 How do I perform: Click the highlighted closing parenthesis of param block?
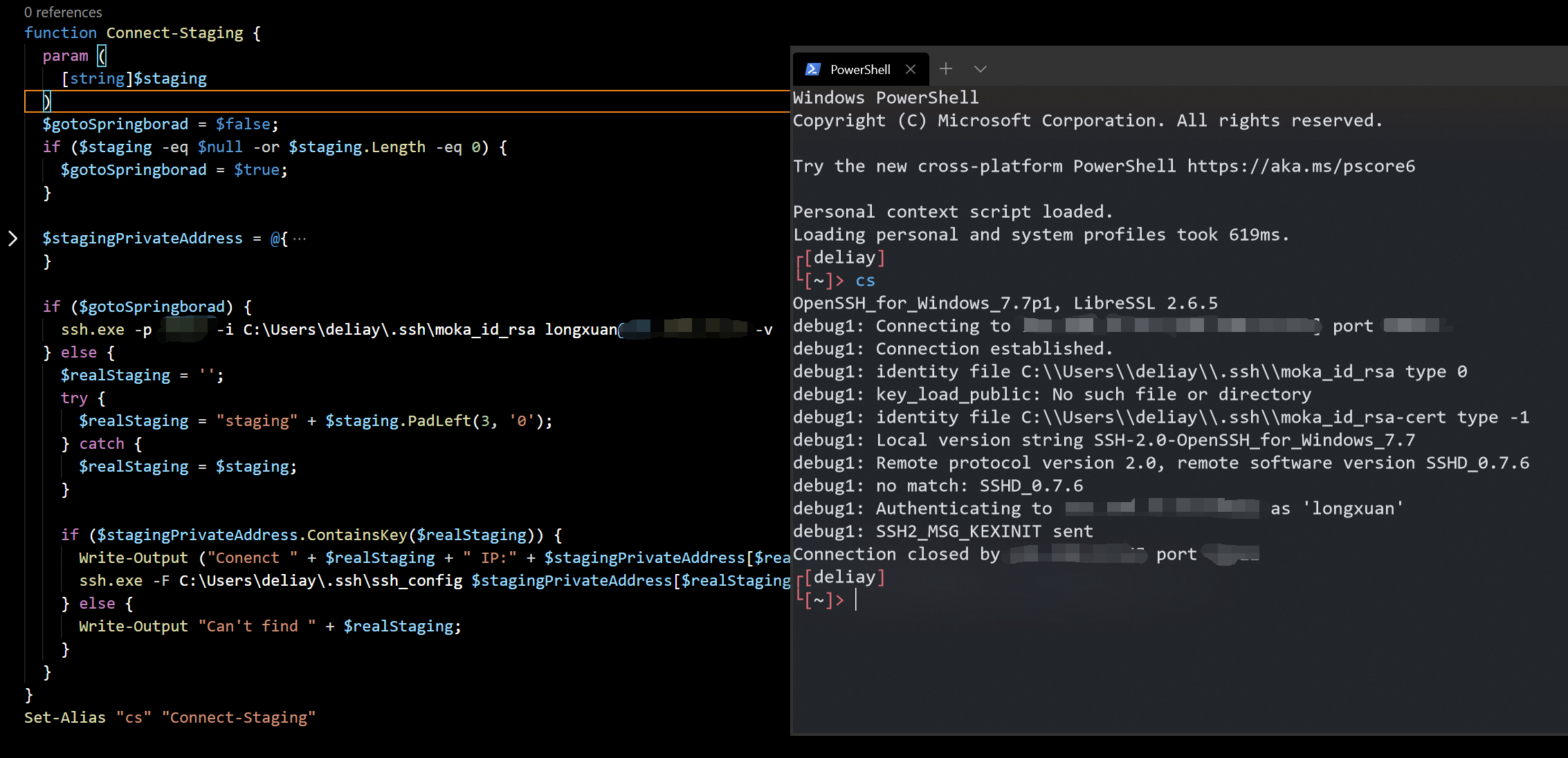pyautogui.click(x=46, y=101)
